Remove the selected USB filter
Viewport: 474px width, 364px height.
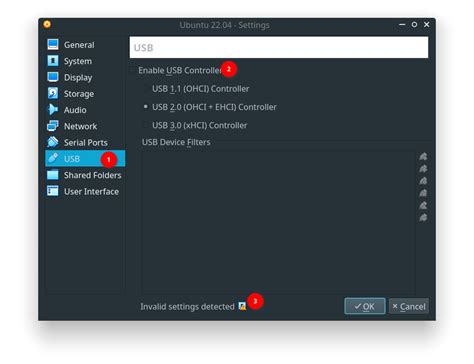point(423,193)
